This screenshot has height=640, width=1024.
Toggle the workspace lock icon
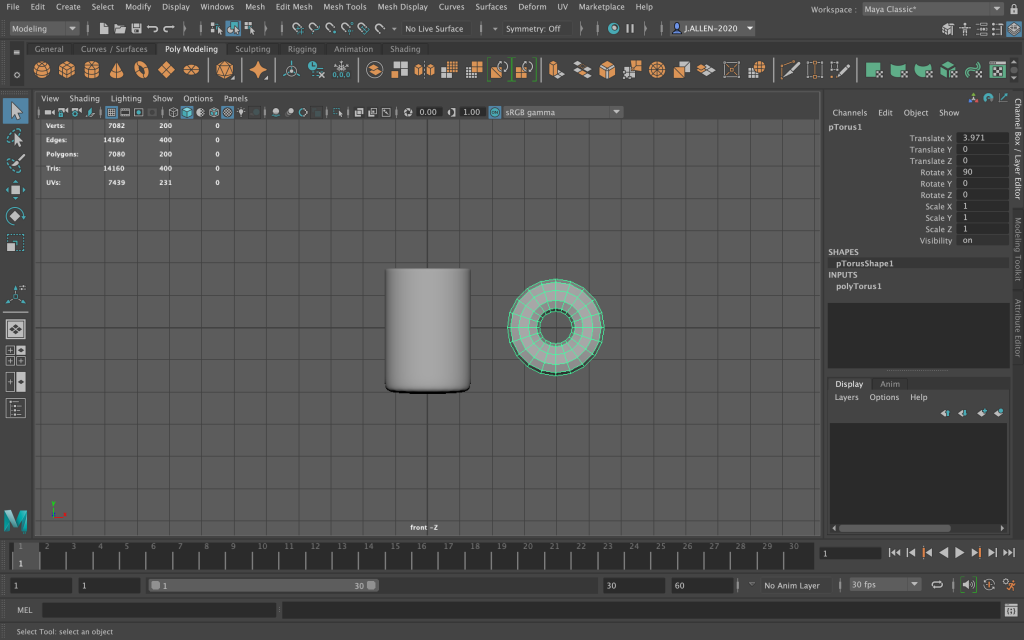pos(1012,9)
